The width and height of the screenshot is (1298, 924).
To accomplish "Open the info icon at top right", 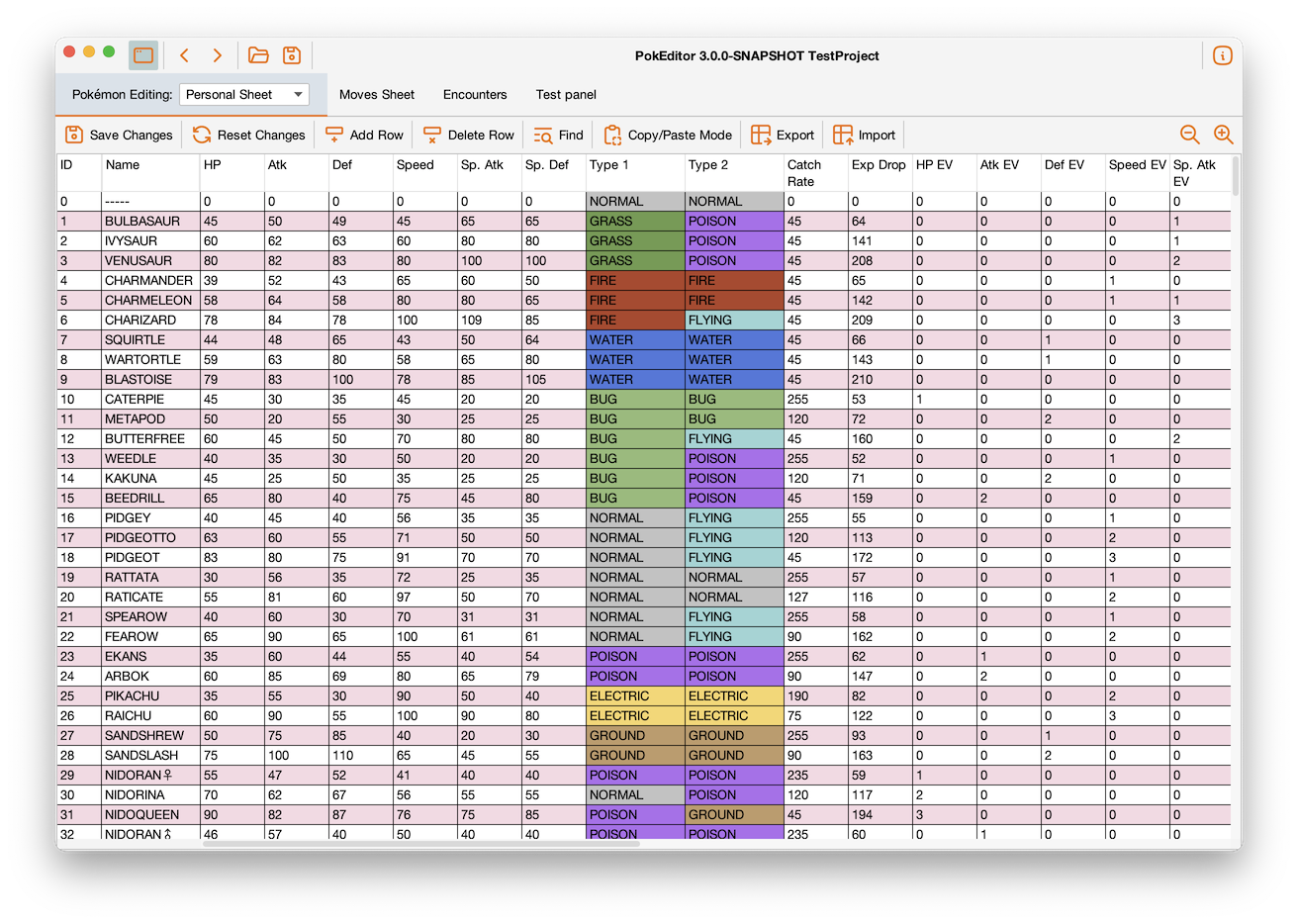I will click(1223, 55).
